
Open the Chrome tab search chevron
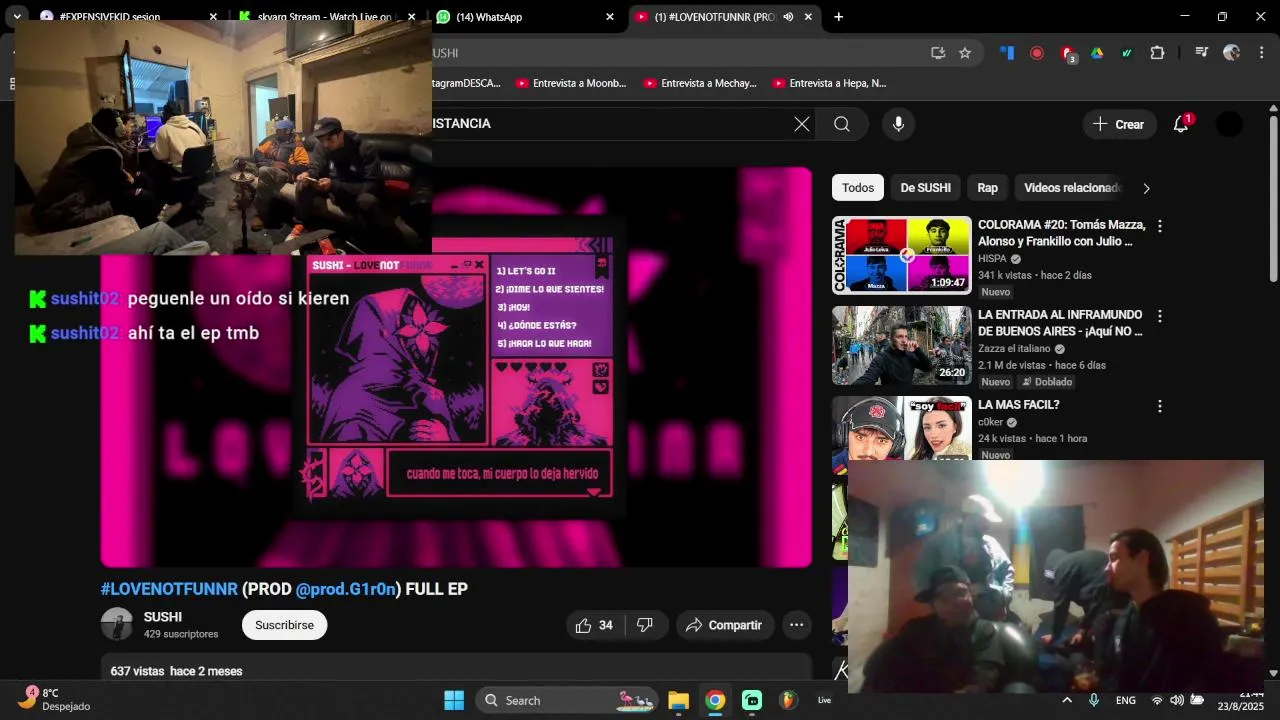[17, 17]
